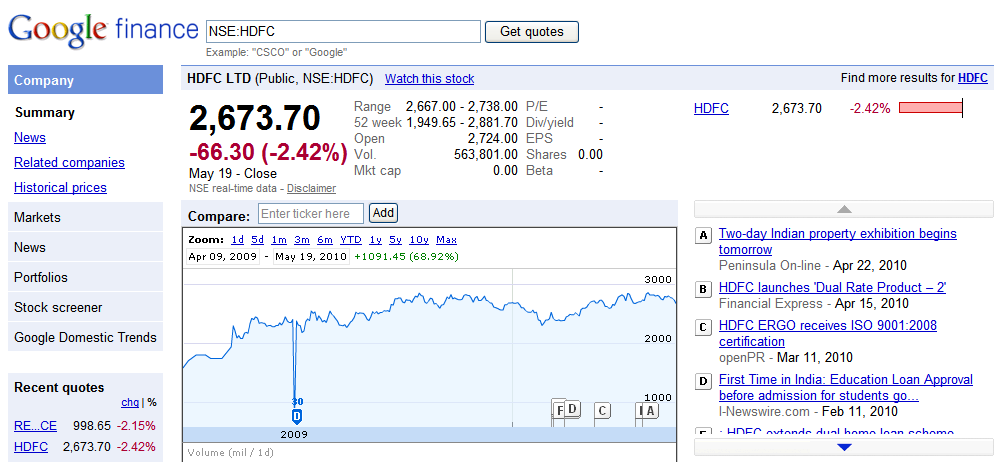Open the Historical prices link
Viewport: 1000px width, 462px height.
click(61, 188)
